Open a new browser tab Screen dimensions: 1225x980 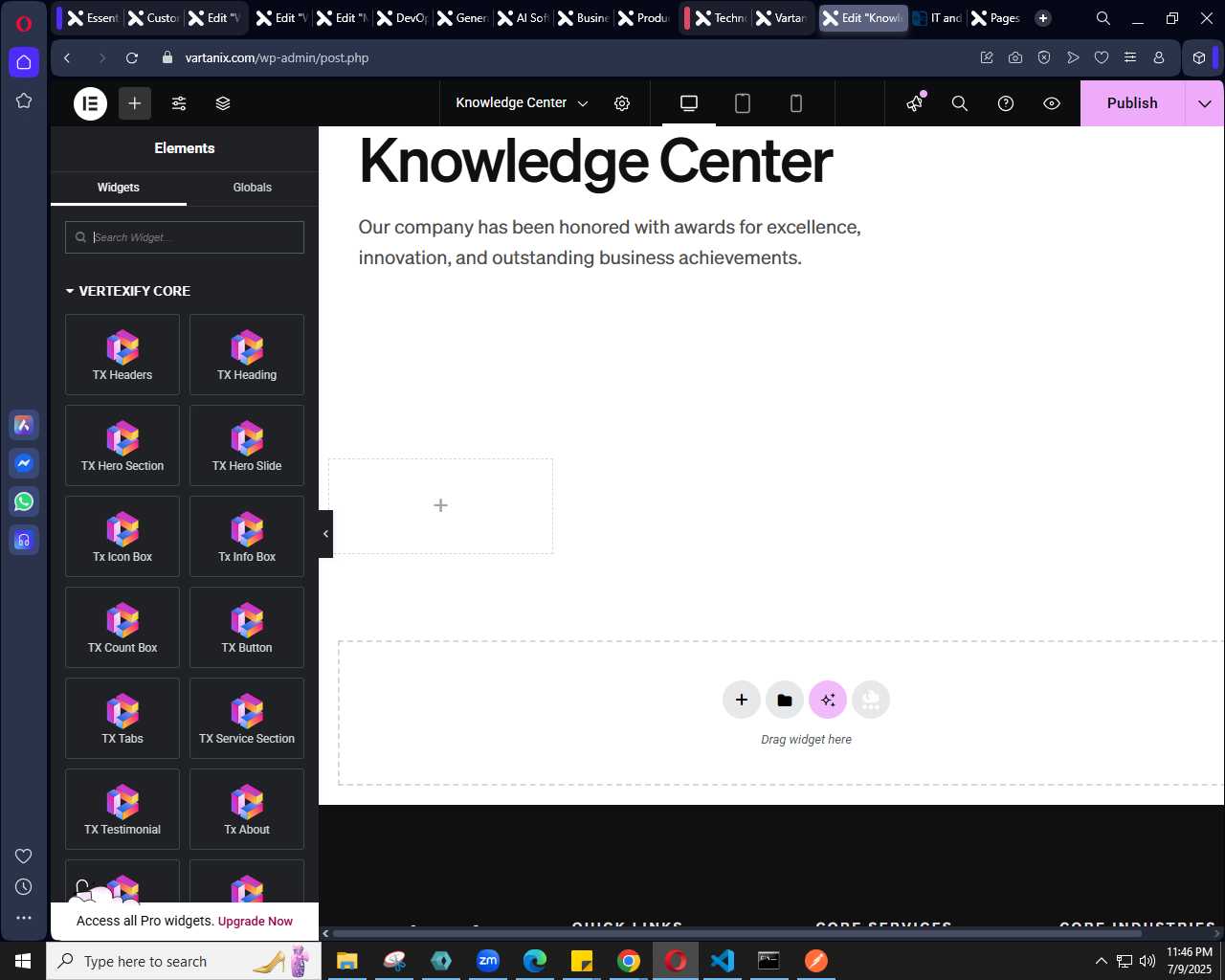pos(1043,18)
